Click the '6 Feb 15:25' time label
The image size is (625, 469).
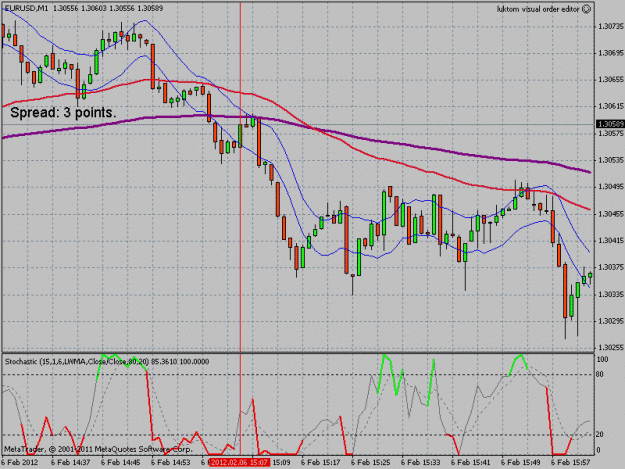(371, 463)
